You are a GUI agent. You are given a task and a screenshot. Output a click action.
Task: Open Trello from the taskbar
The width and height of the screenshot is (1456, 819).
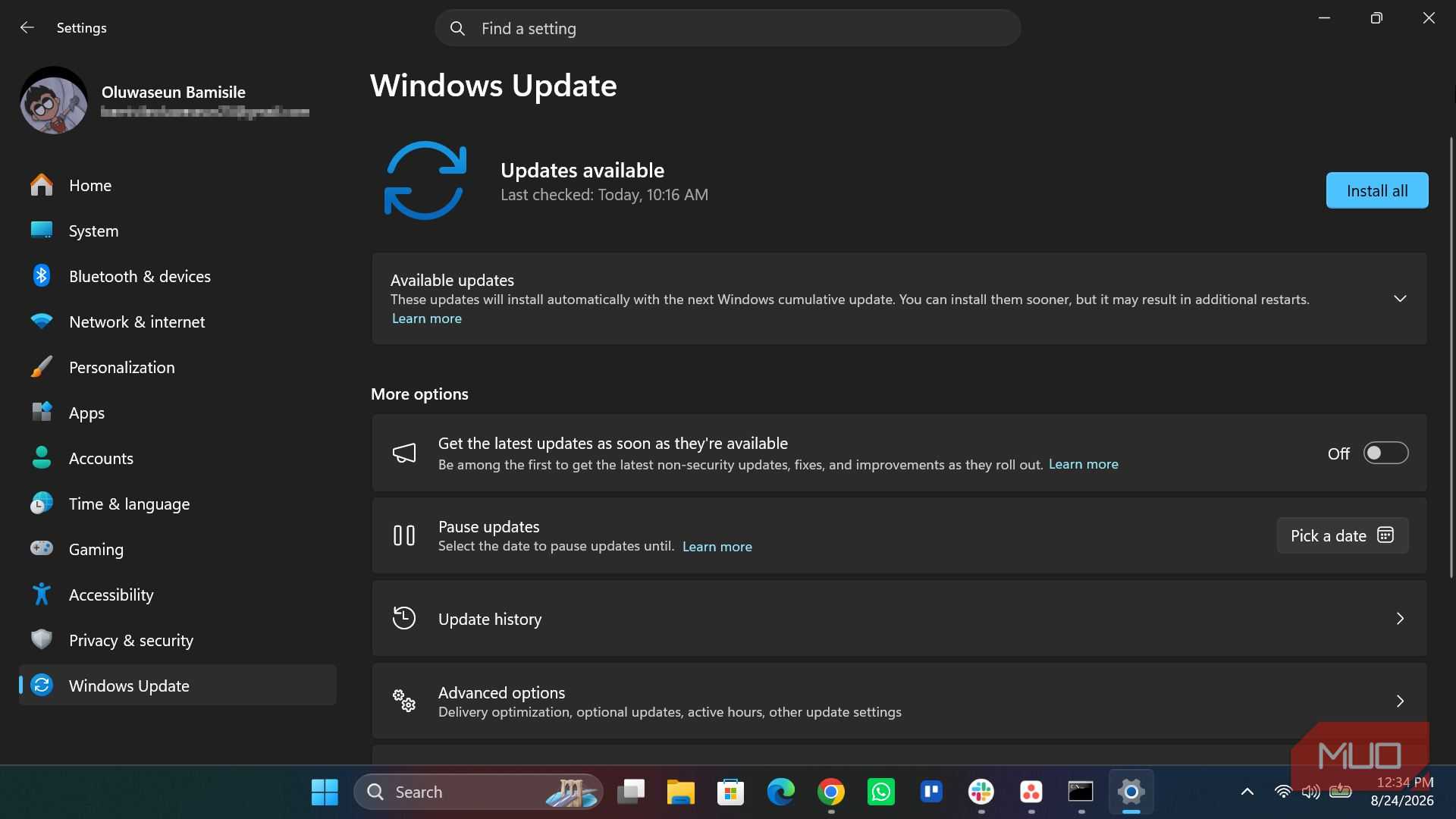click(x=931, y=792)
